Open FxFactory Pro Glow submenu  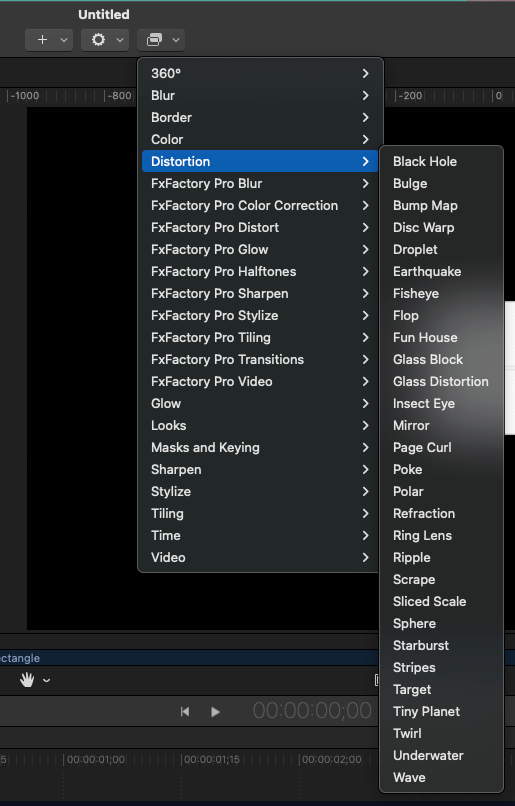tap(260, 249)
